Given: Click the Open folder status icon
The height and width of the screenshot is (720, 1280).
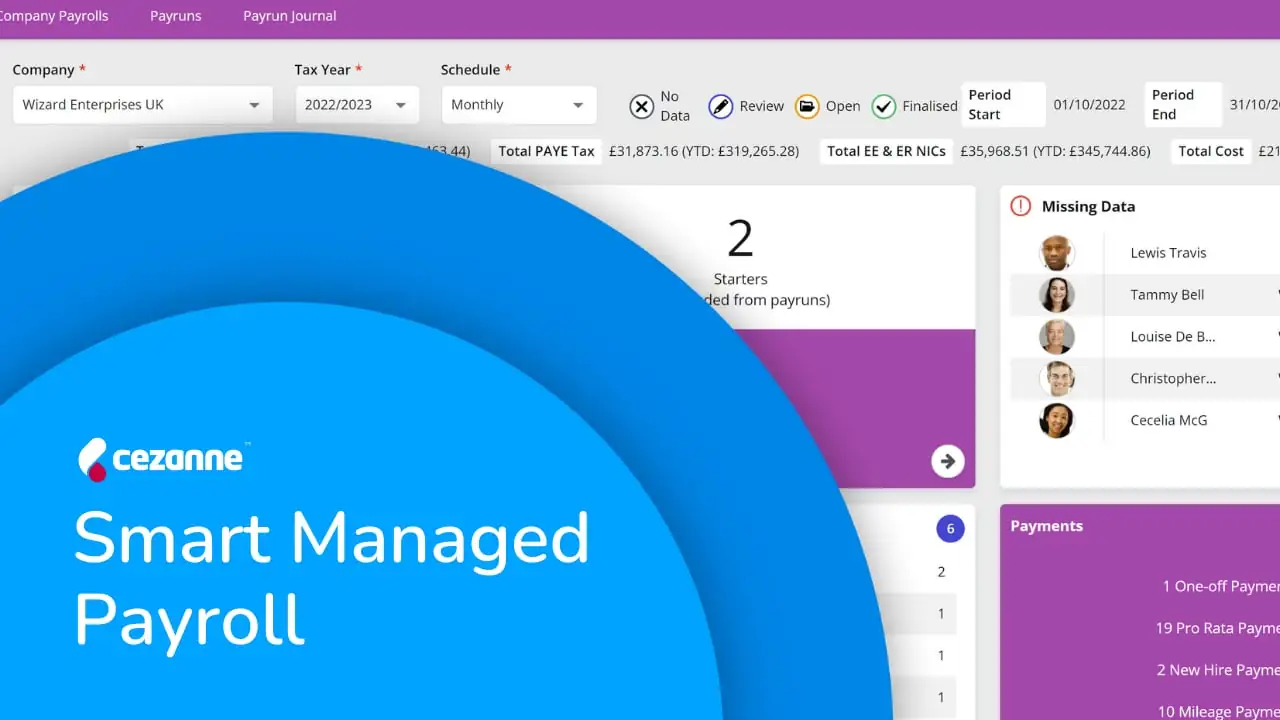Looking at the screenshot, I should click(807, 106).
